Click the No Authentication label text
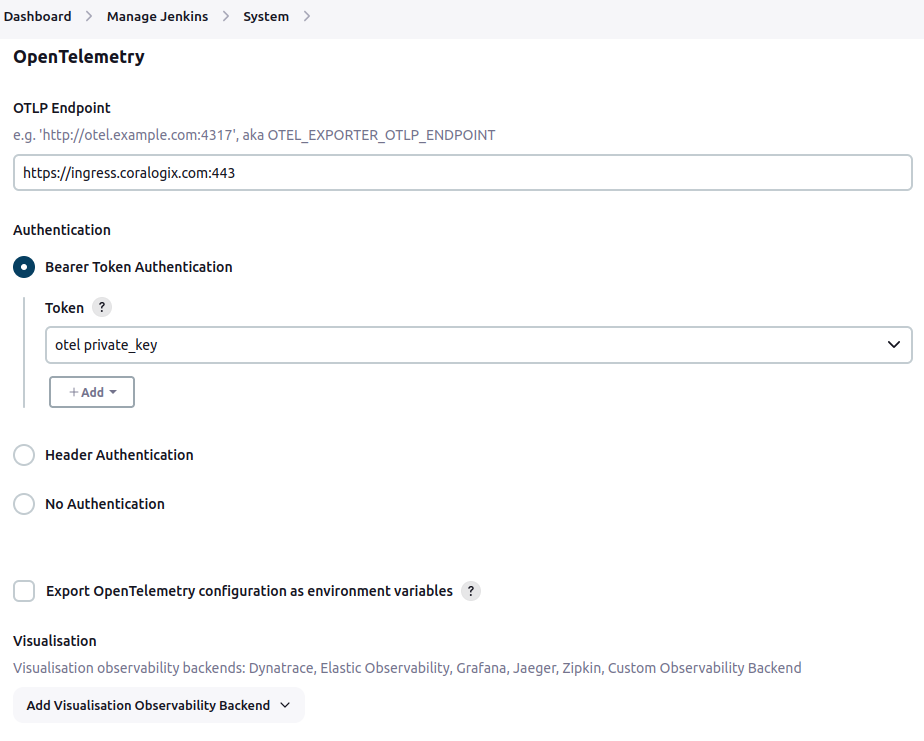This screenshot has height=741, width=924. [x=105, y=504]
